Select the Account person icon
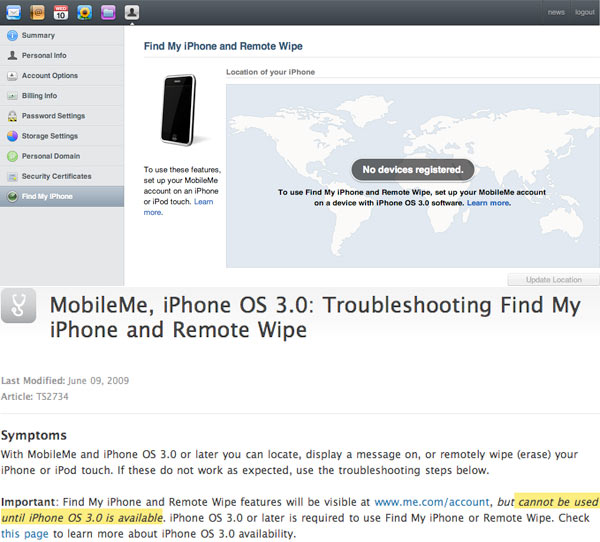The height and width of the screenshot is (542, 600). click(x=132, y=12)
